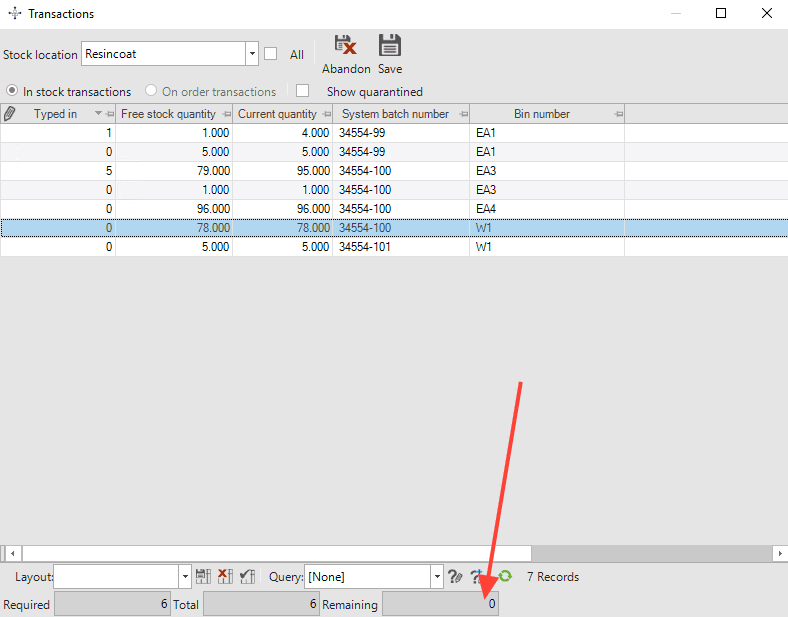Open the Typed in column sort arrow
The image size is (788, 617).
pos(98,114)
